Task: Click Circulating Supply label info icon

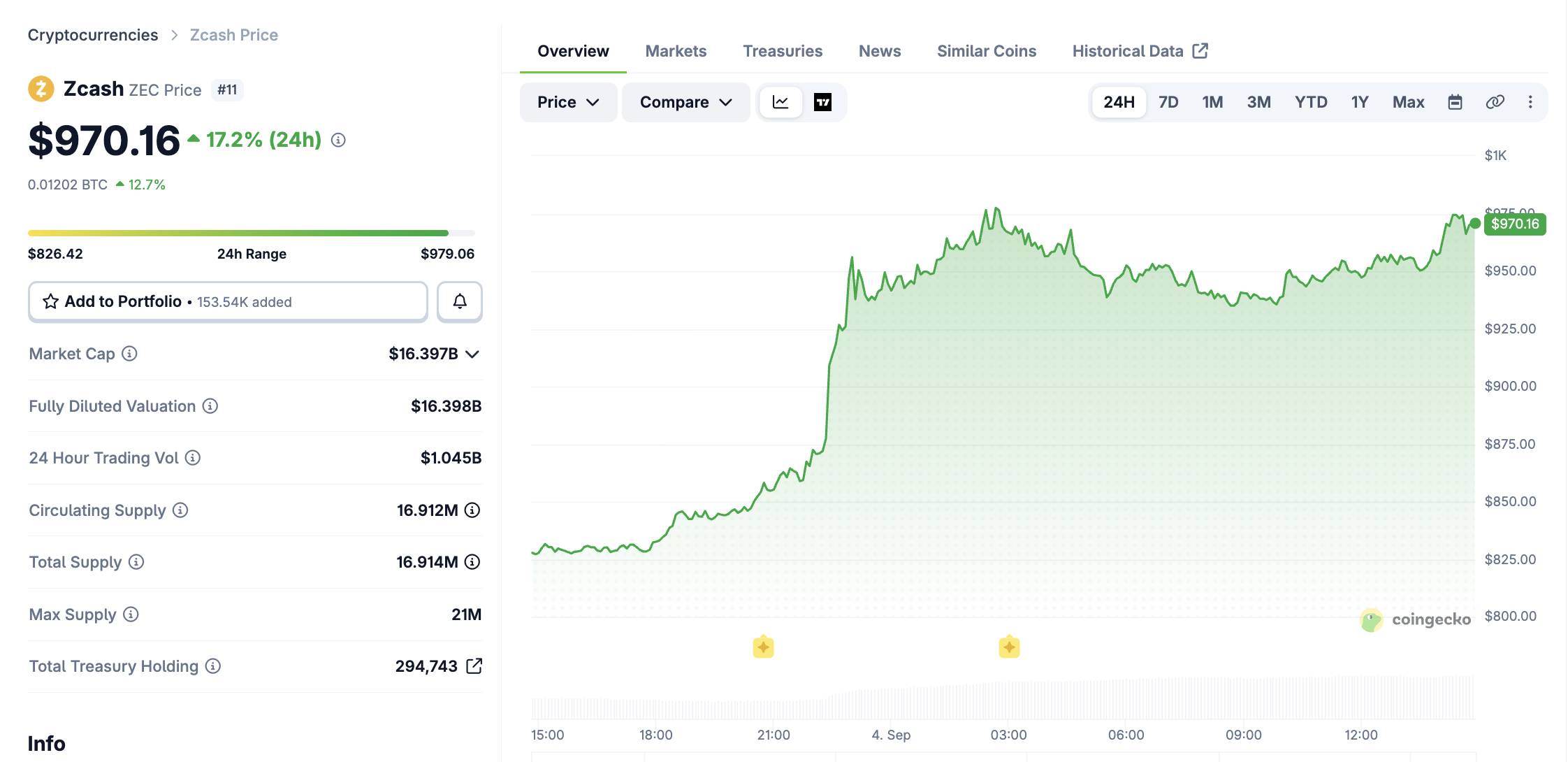Action: (x=180, y=510)
